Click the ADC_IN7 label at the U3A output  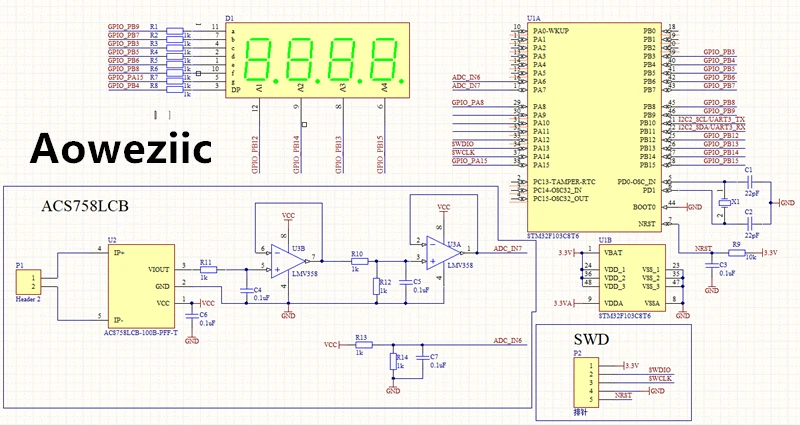tap(508, 248)
